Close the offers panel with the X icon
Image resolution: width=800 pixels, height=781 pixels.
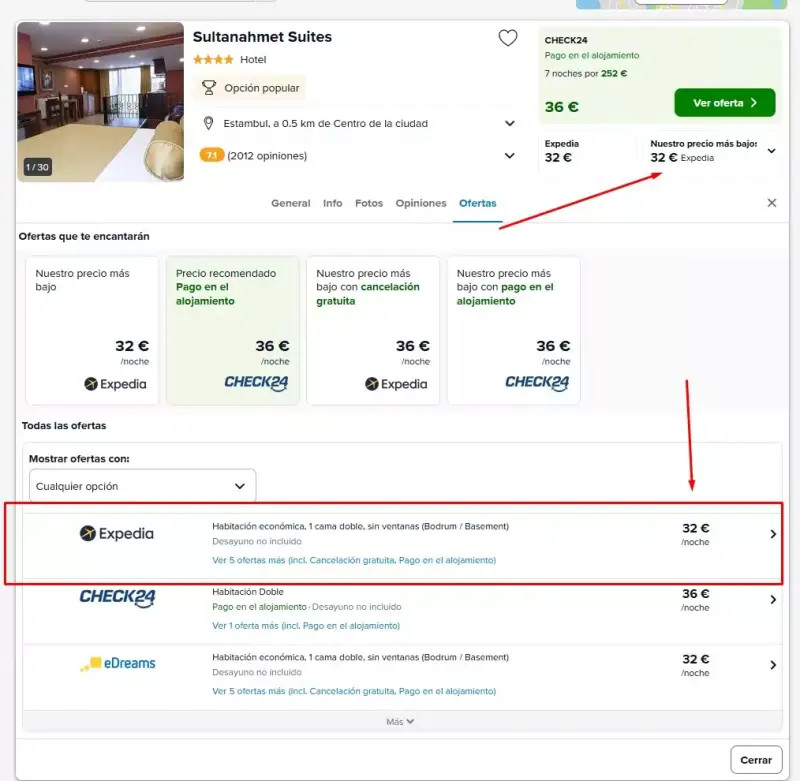point(771,203)
